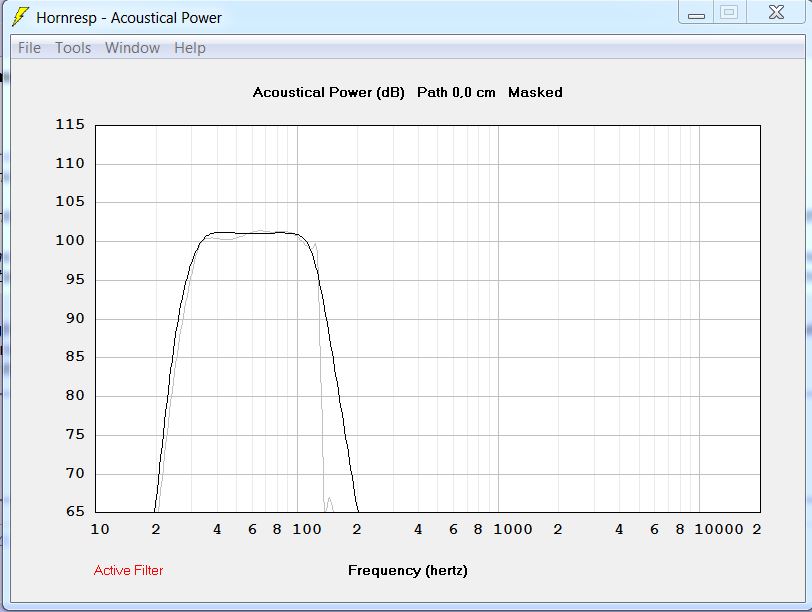Viewport: 812px width, 612px height.
Task: Open the Help menu
Action: [x=190, y=48]
